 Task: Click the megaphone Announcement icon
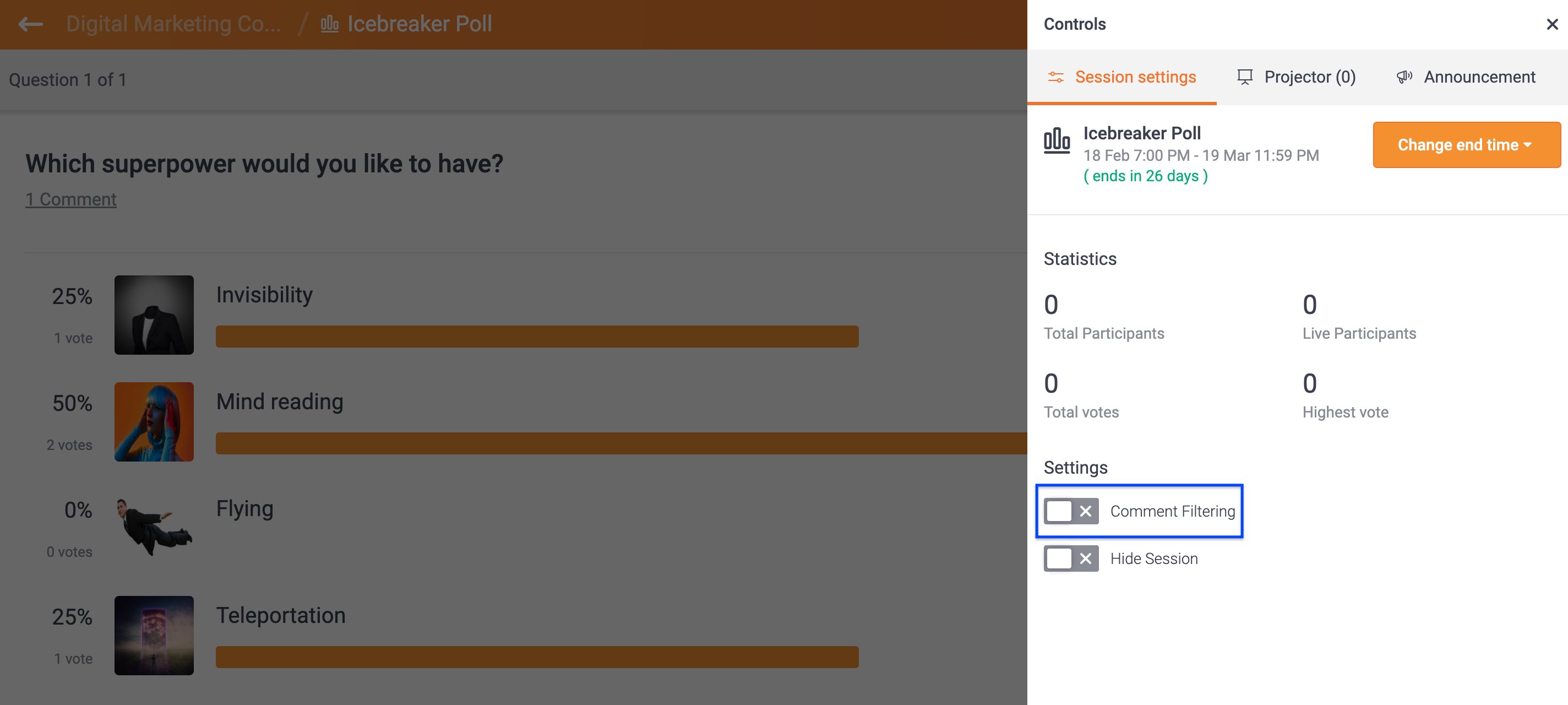[x=1405, y=77]
